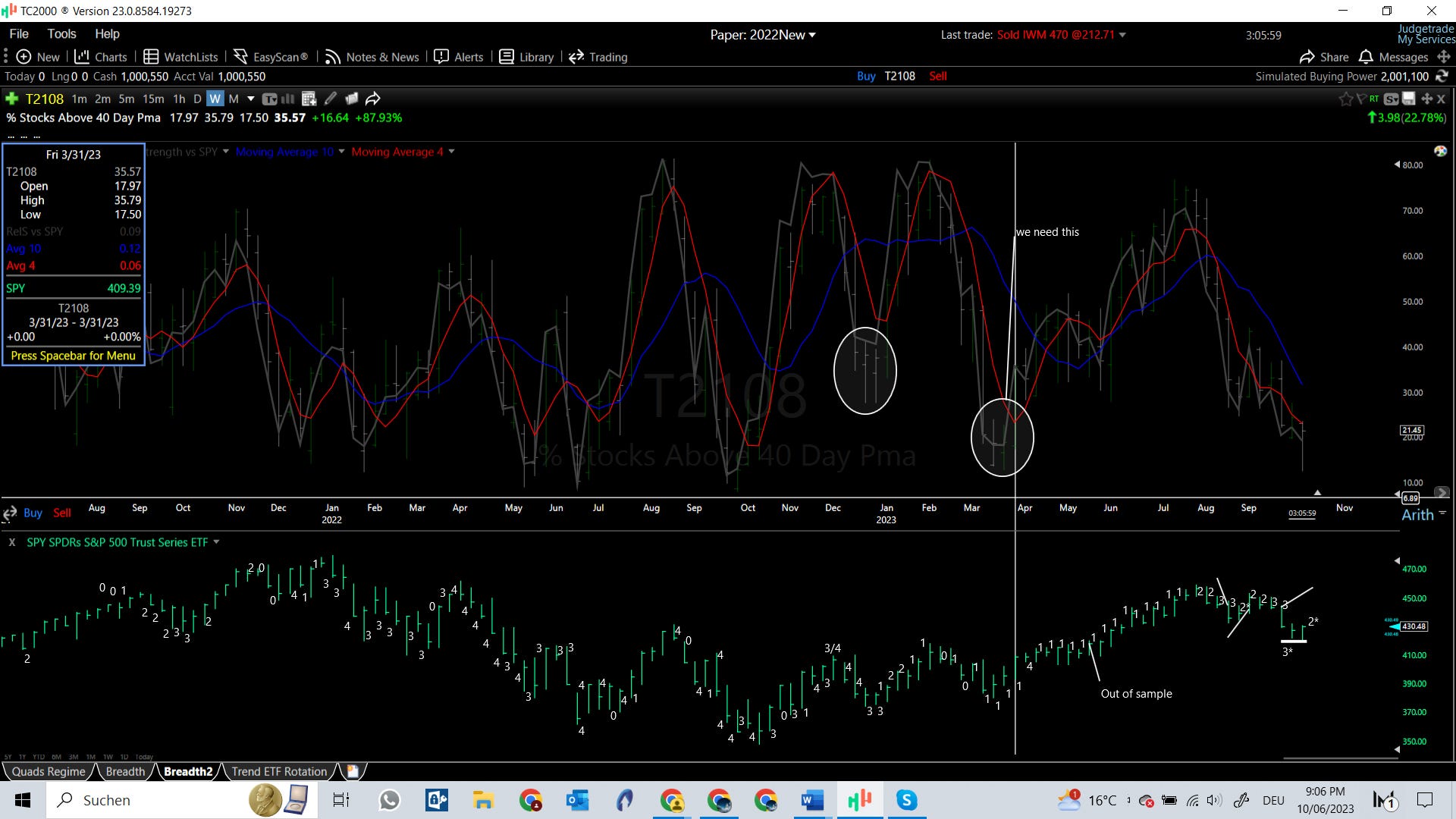Open the Paper: 2022New account dropdown
Viewport: 1456px width, 819px height.
pyautogui.click(x=763, y=35)
